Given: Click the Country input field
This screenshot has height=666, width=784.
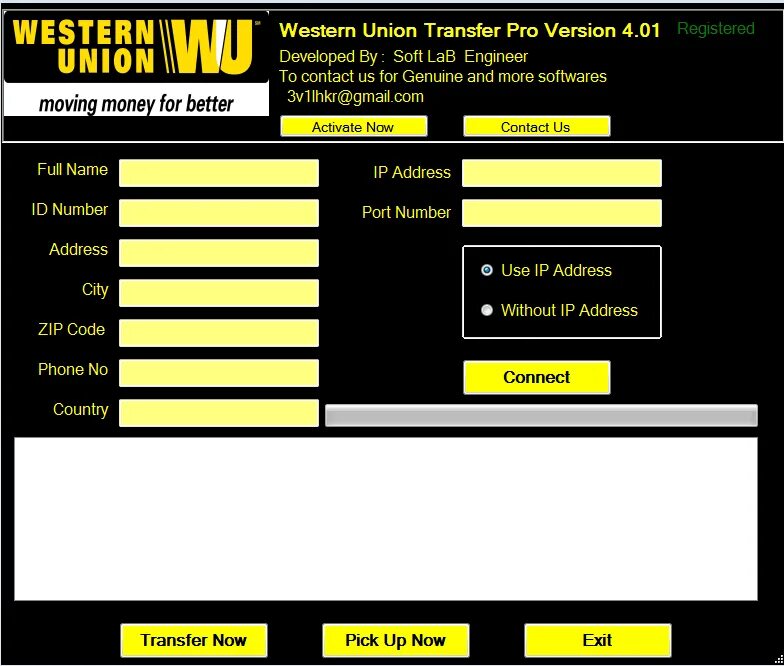Looking at the screenshot, I should click(218, 413).
